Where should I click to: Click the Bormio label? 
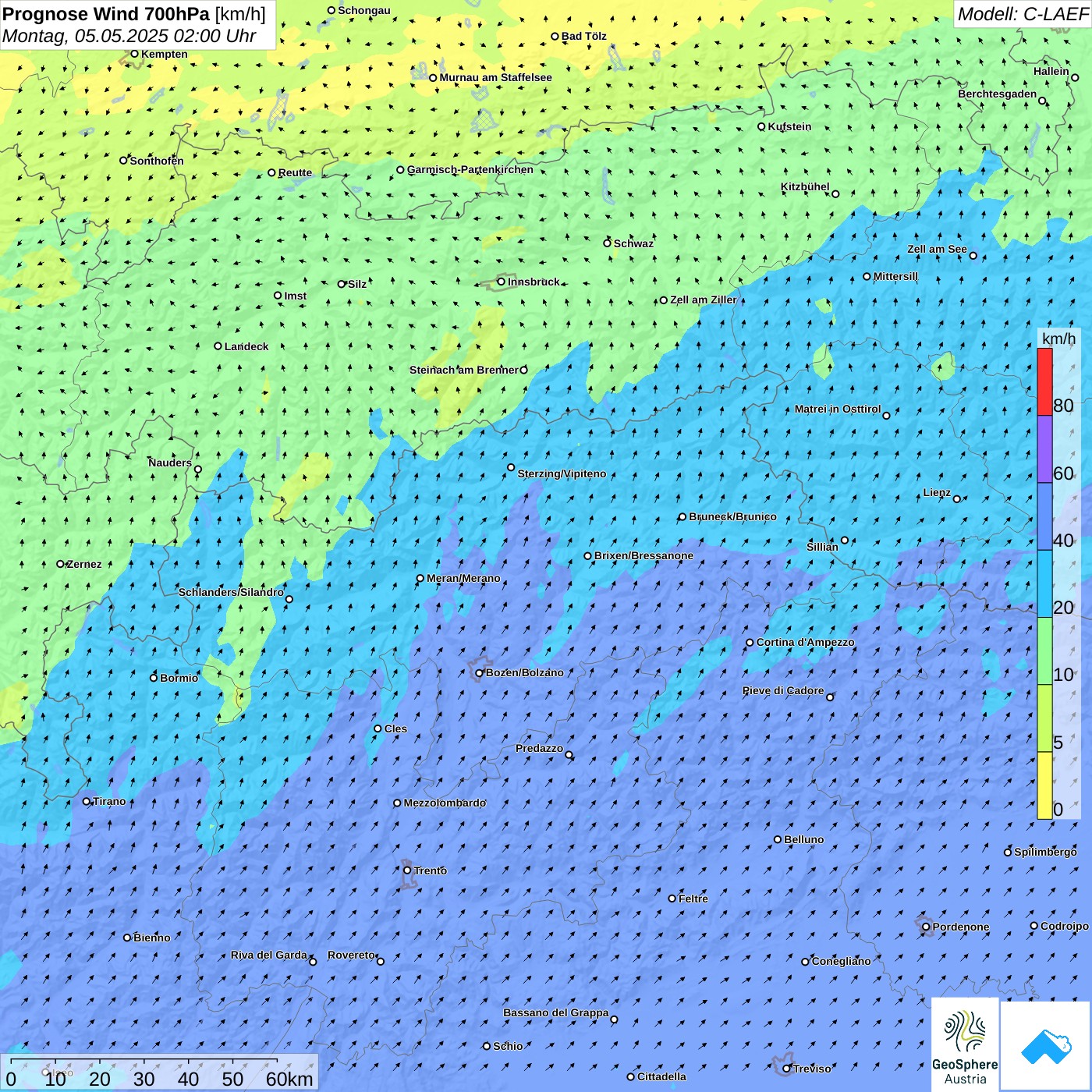coord(179,678)
